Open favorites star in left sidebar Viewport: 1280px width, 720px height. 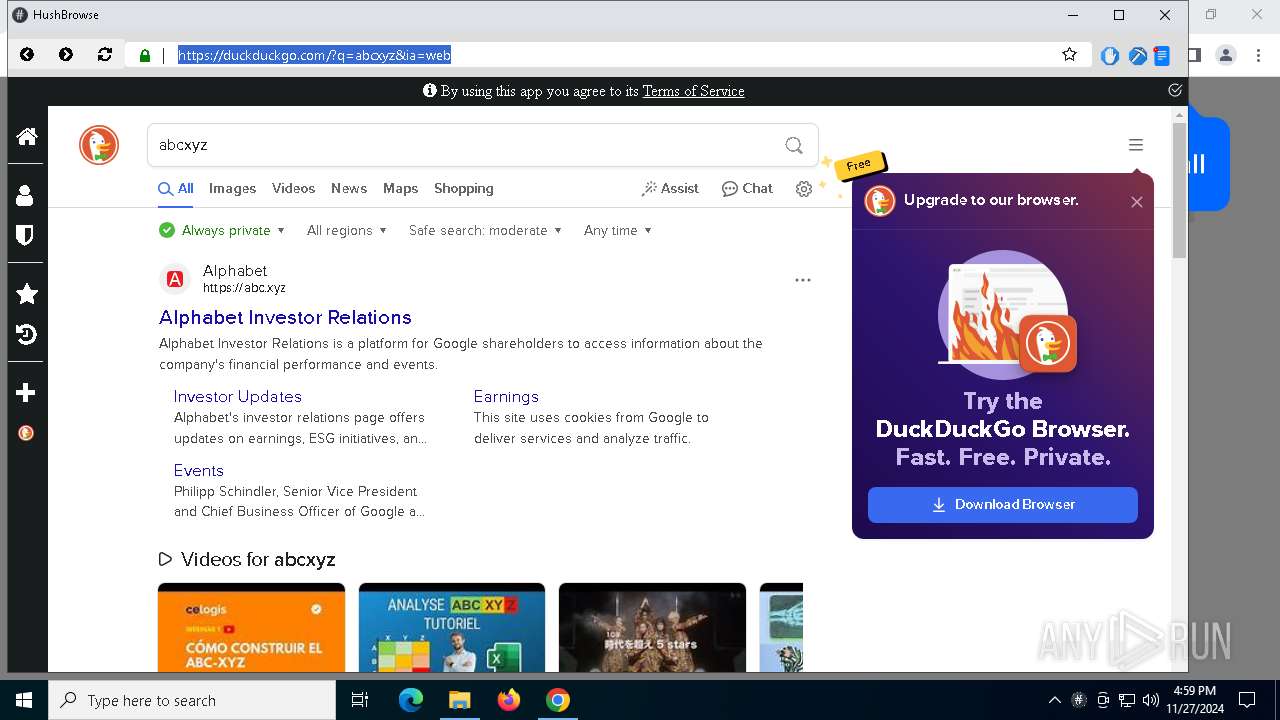(x=27, y=294)
